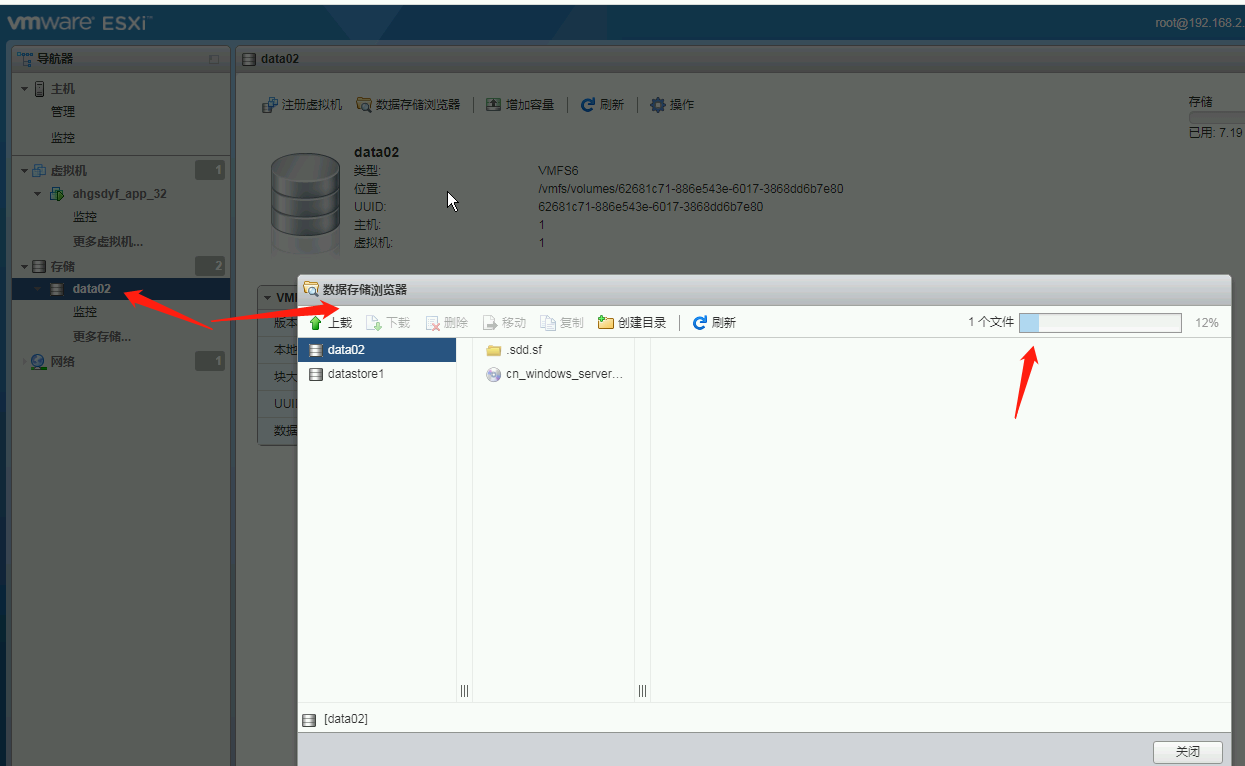The width and height of the screenshot is (1245, 766).
Task: Click the download file icon
Action: tap(374, 323)
